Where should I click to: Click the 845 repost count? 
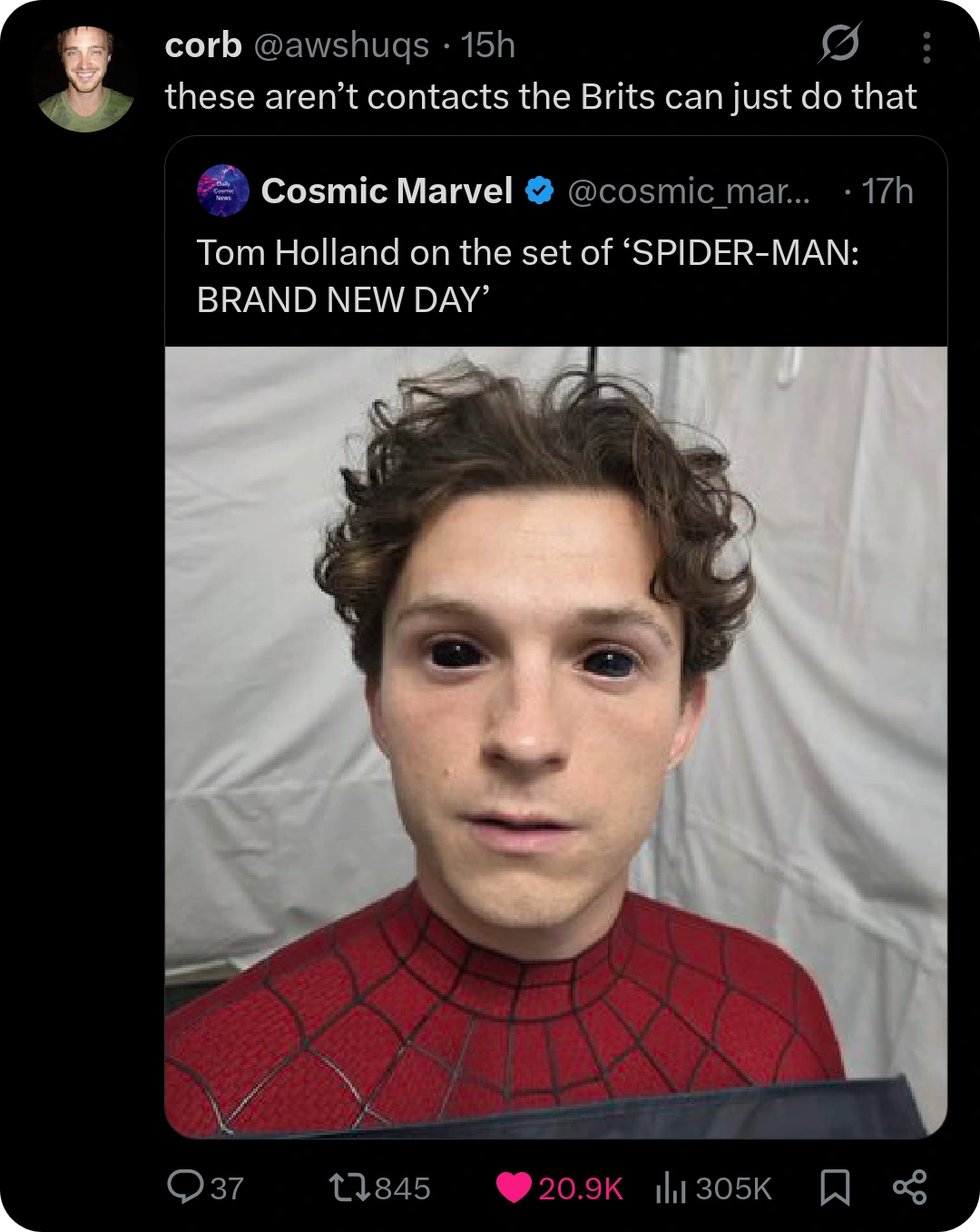coord(403,1188)
